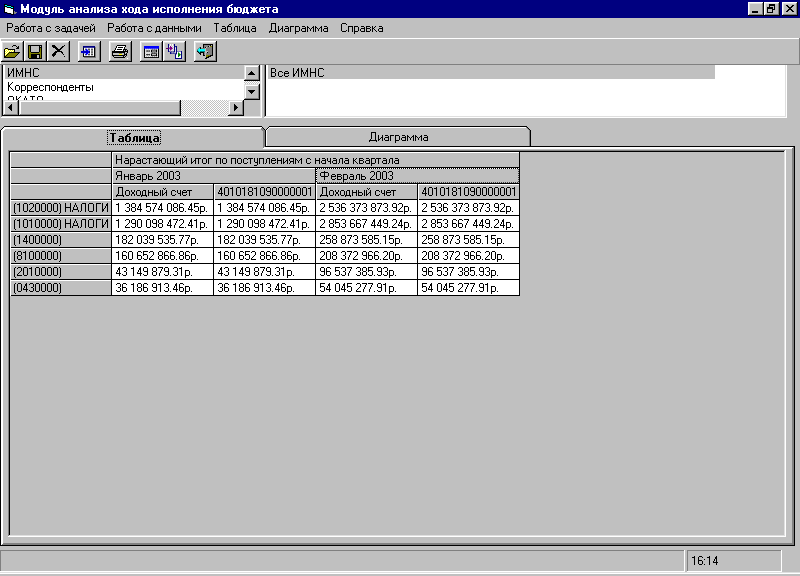Click header Нарастающий итог по поступлениям с начала квартала

(315, 160)
